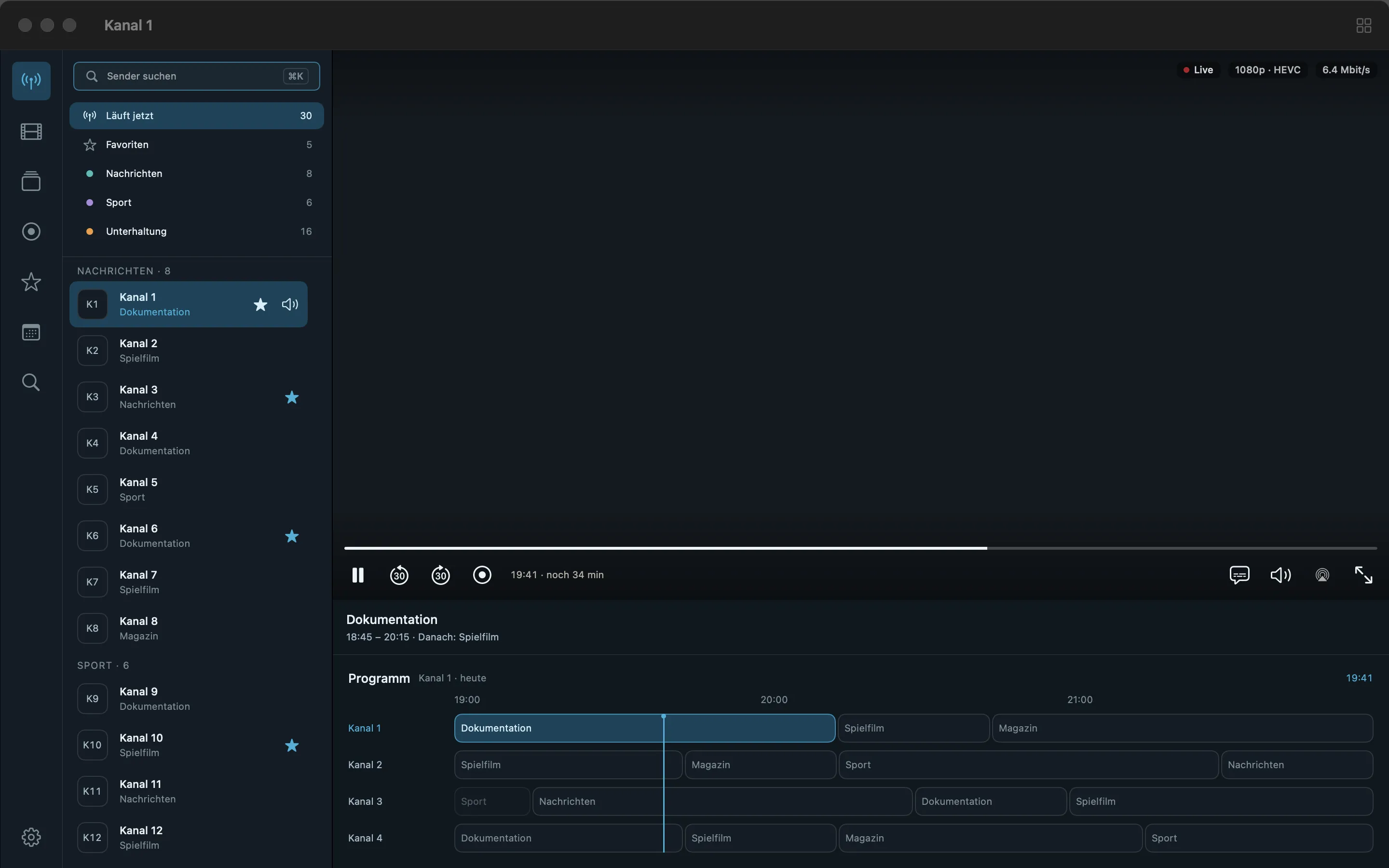Open the settings gear in sidebar
Image resolution: width=1389 pixels, height=868 pixels.
click(31, 837)
